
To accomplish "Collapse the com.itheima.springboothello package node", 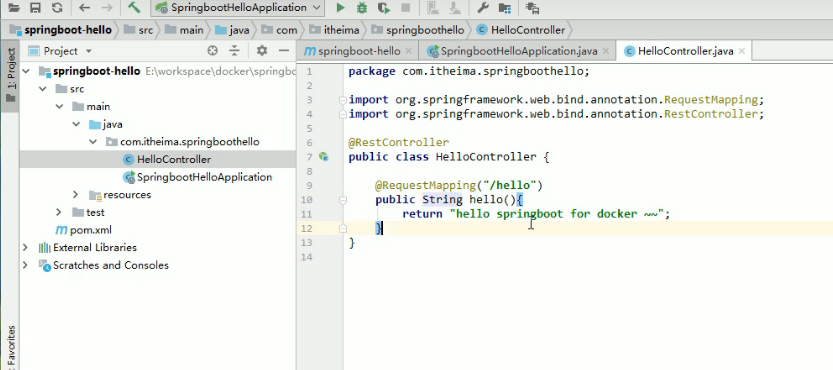I will click(x=93, y=142).
